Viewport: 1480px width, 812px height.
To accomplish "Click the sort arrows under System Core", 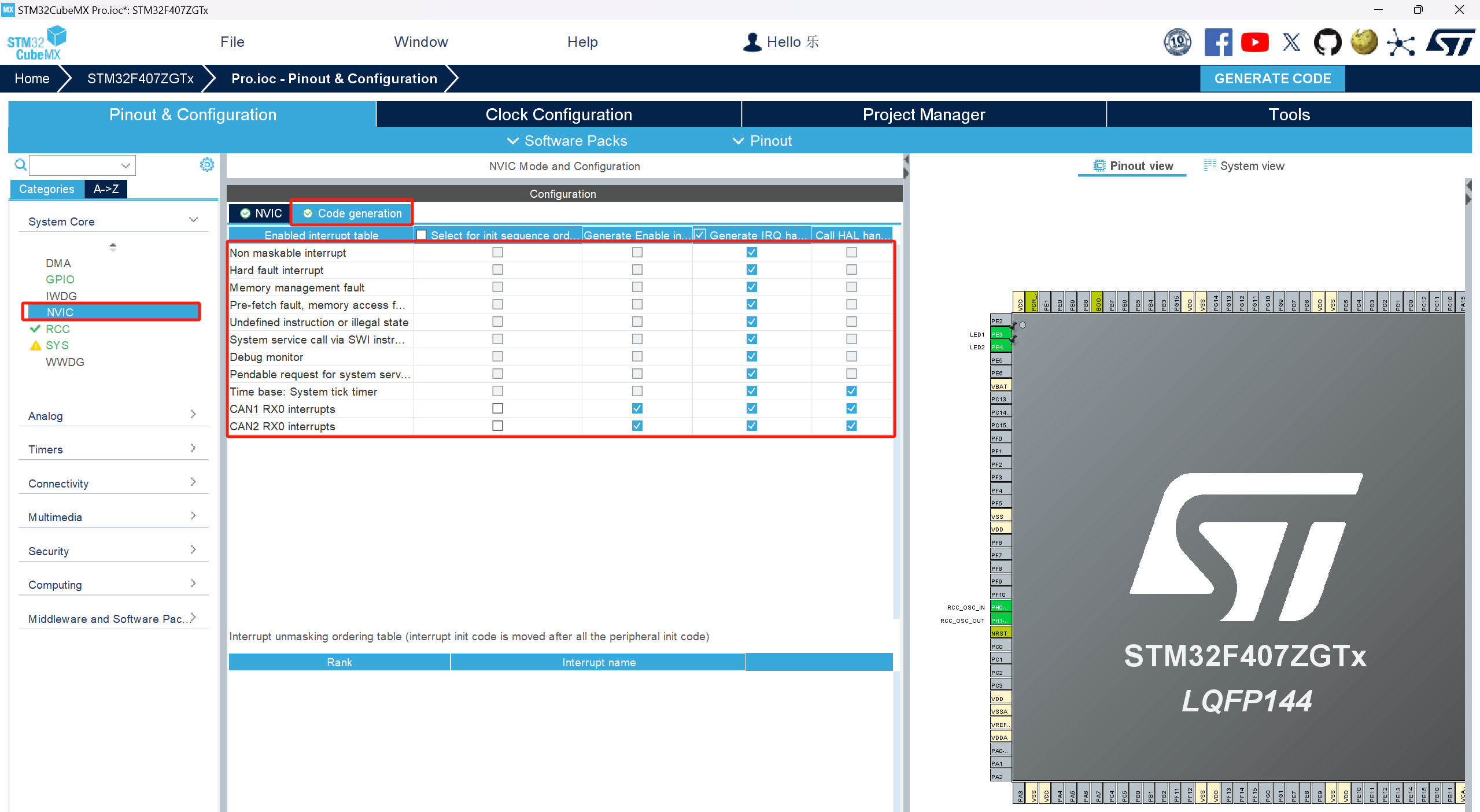I will 113,247.
